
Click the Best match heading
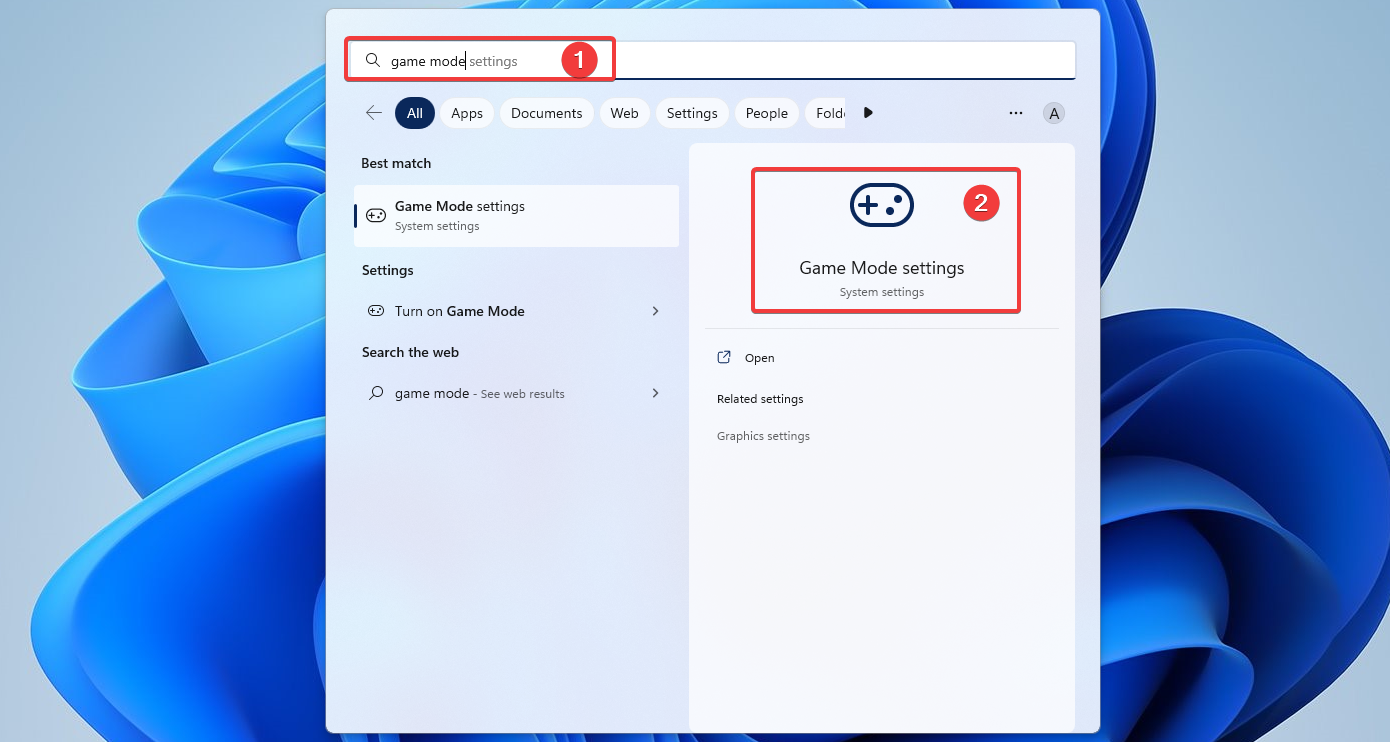[396, 163]
